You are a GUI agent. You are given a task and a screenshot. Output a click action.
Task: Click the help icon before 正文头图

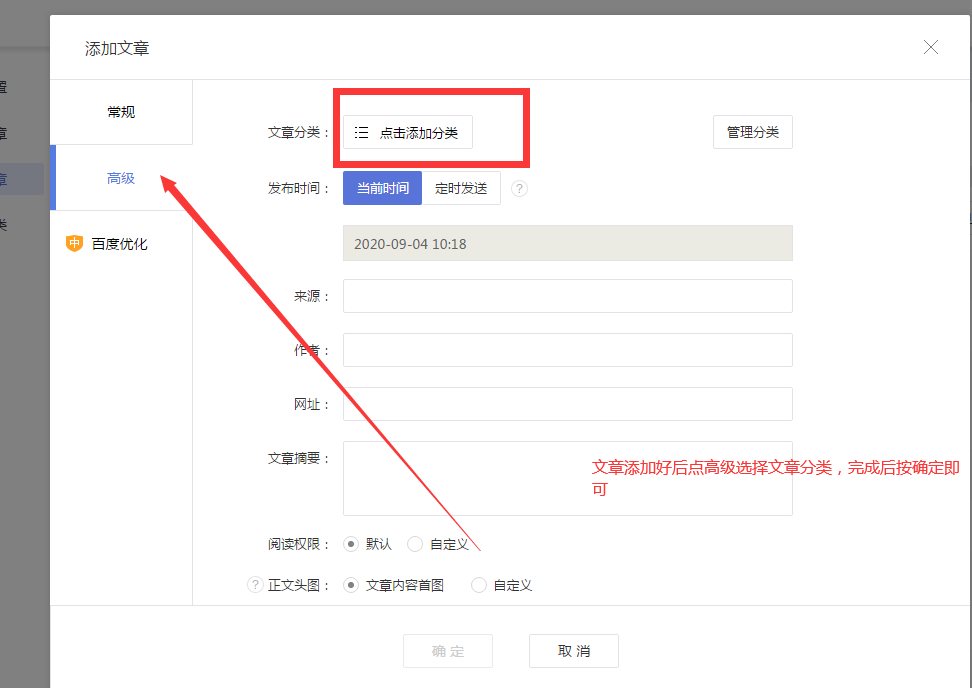tap(255, 585)
